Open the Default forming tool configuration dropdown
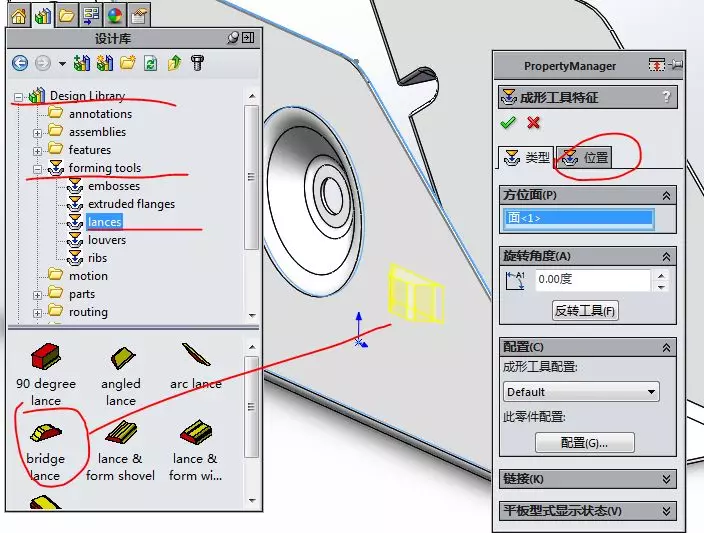The height and width of the screenshot is (533, 704). (581, 392)
